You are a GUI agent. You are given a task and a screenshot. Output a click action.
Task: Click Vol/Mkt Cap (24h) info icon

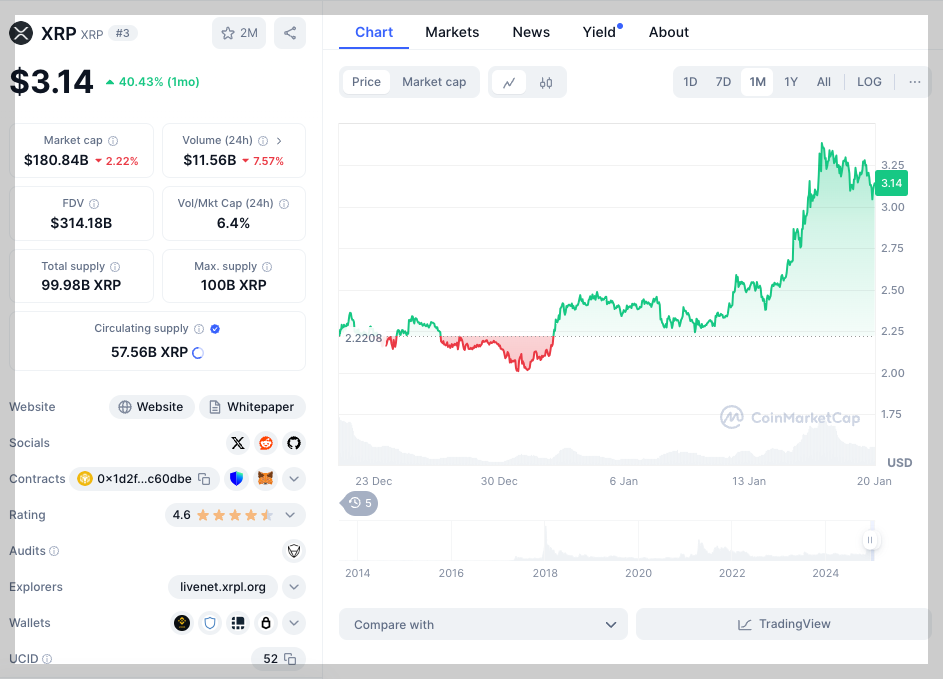tap(284, 204)
